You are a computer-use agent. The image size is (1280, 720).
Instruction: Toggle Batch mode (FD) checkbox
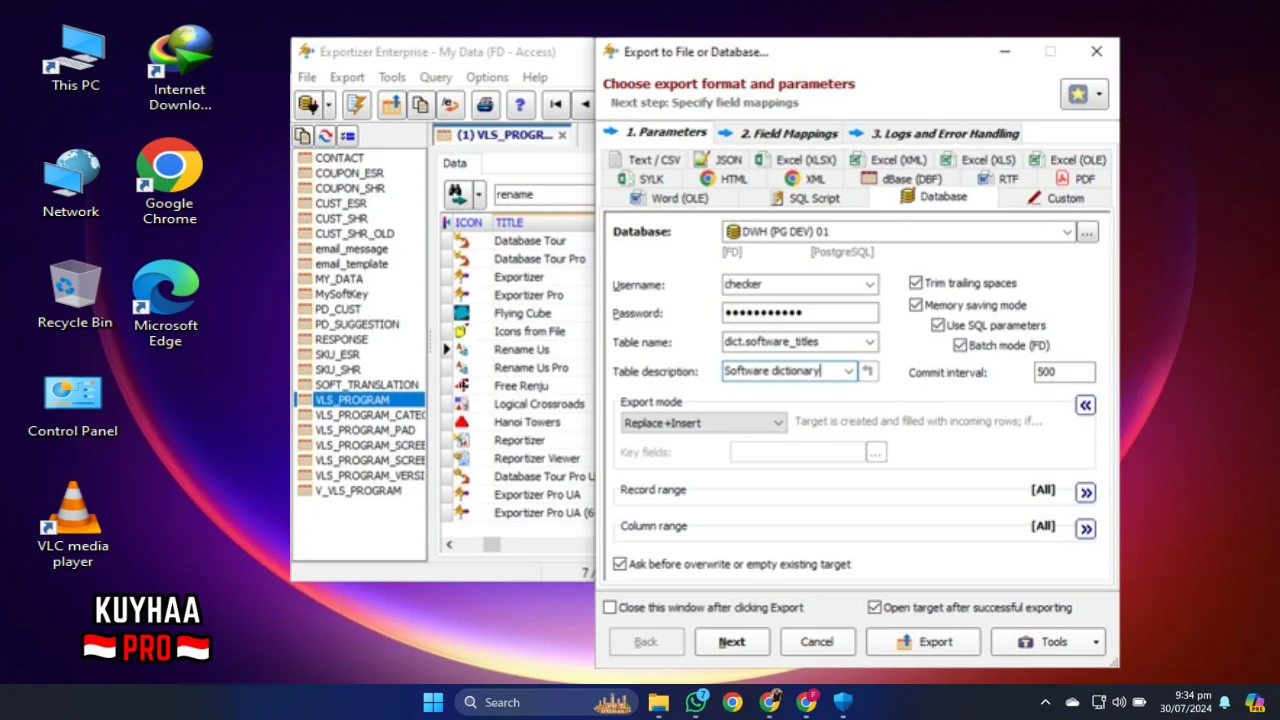(x=960, y=345)
